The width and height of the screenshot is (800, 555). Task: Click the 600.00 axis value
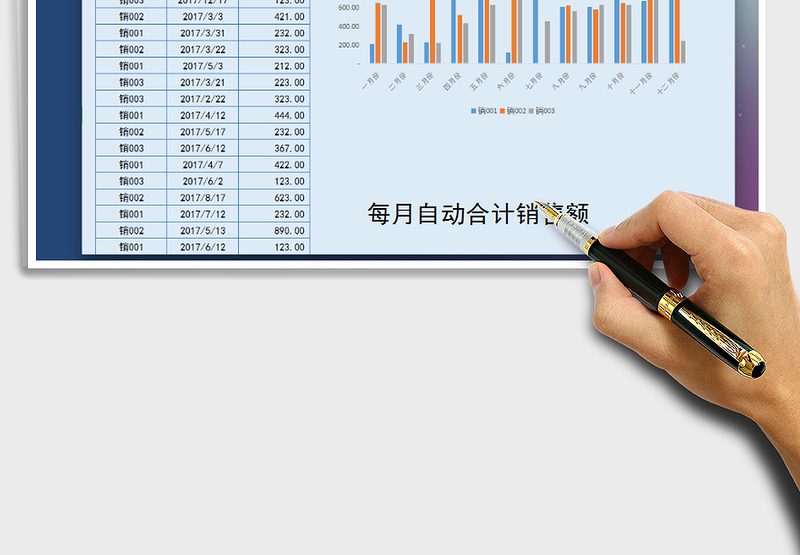[x=348, y=8]
